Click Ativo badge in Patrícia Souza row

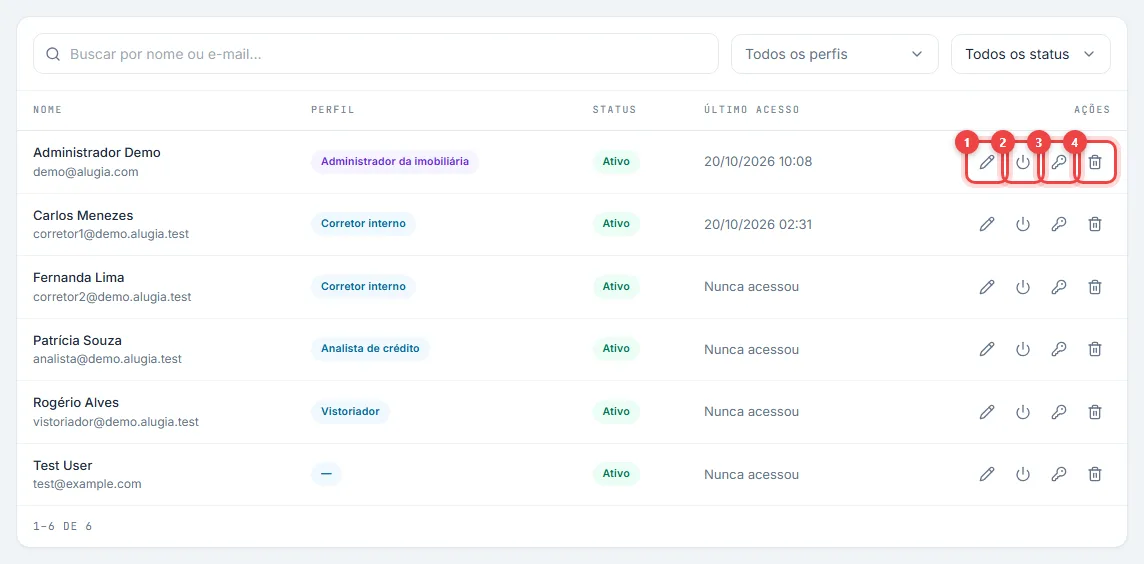pyautogui.click(x=616, y=349)
